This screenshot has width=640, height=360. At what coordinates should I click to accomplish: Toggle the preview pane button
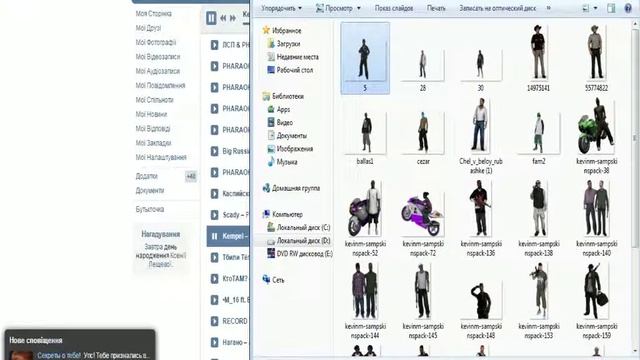tap(611, 8)
